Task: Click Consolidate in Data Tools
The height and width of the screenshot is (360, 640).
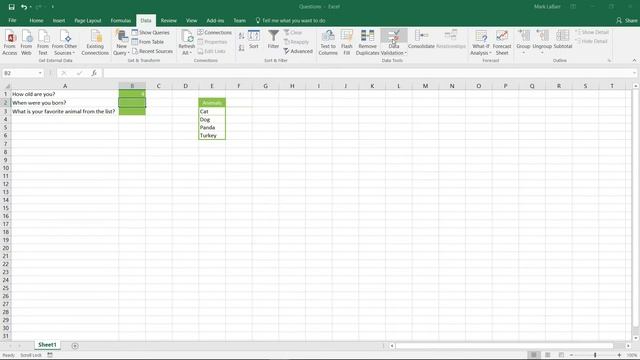Action: 421,40
